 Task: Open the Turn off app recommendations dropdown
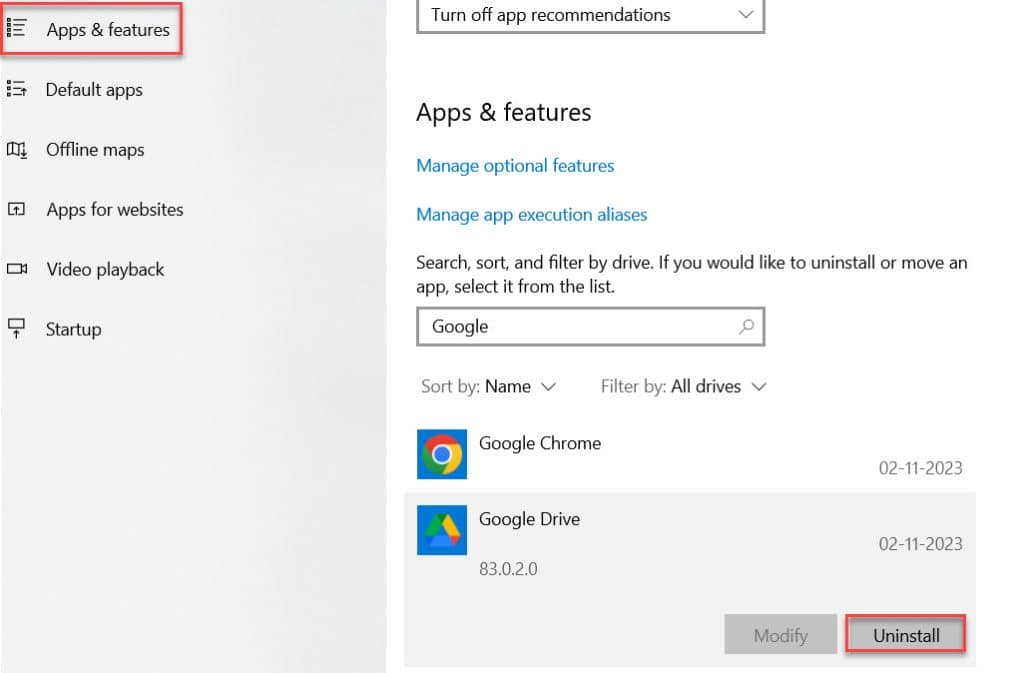[x=590, y=15]
